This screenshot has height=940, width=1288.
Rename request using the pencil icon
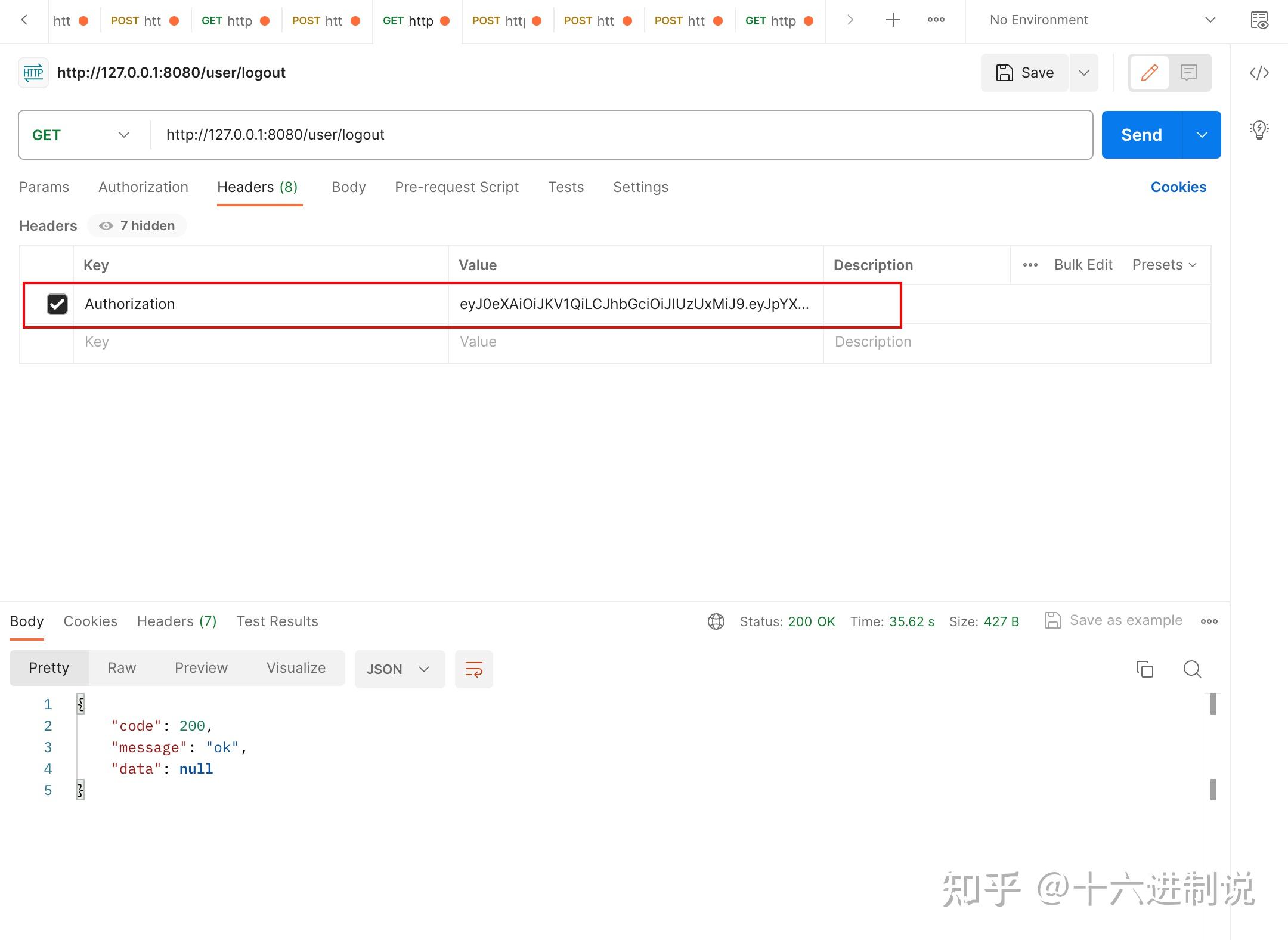1148,72
